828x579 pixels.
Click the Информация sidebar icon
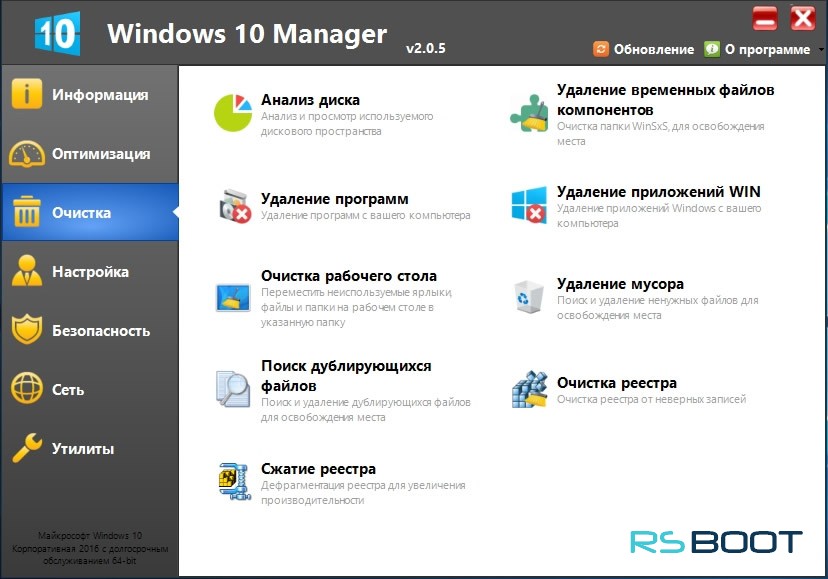click(x=26, y=94)
